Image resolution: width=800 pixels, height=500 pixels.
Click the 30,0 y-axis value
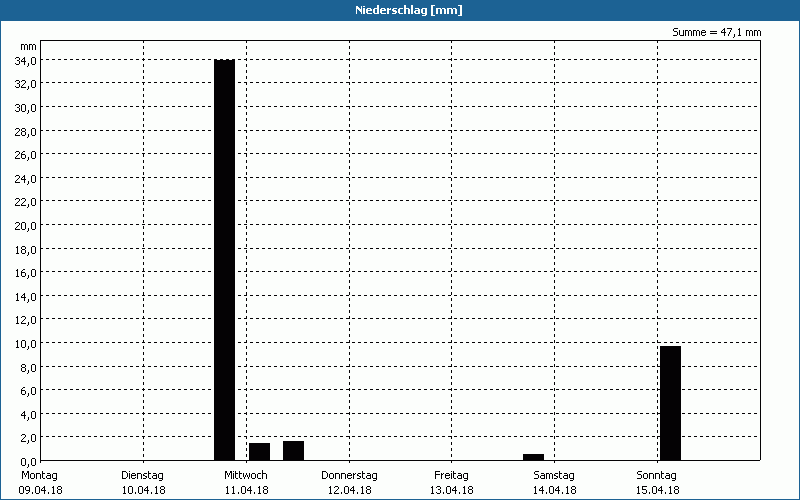[x=26, y=108]
